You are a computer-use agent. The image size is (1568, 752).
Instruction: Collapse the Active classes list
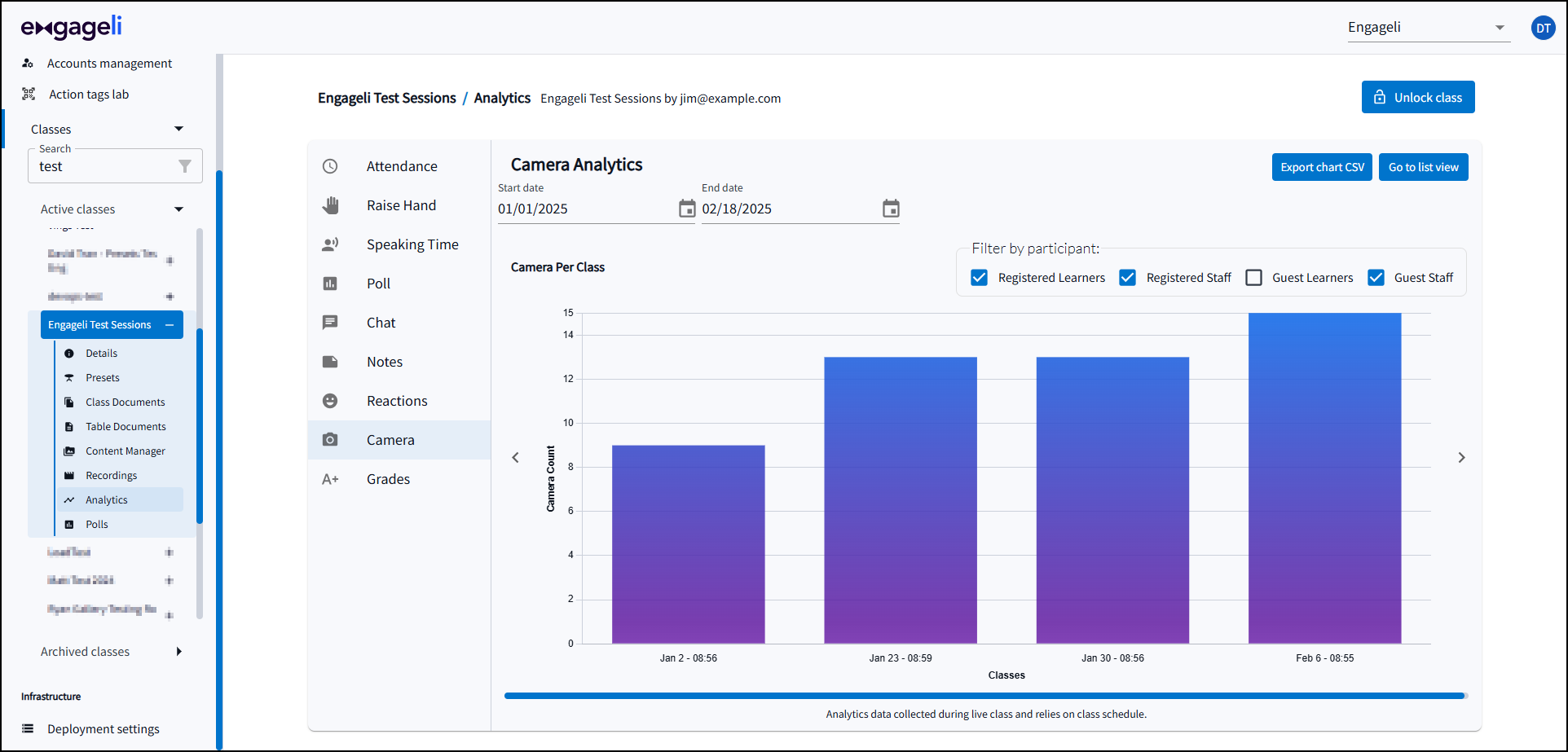[x=179, y=209]
